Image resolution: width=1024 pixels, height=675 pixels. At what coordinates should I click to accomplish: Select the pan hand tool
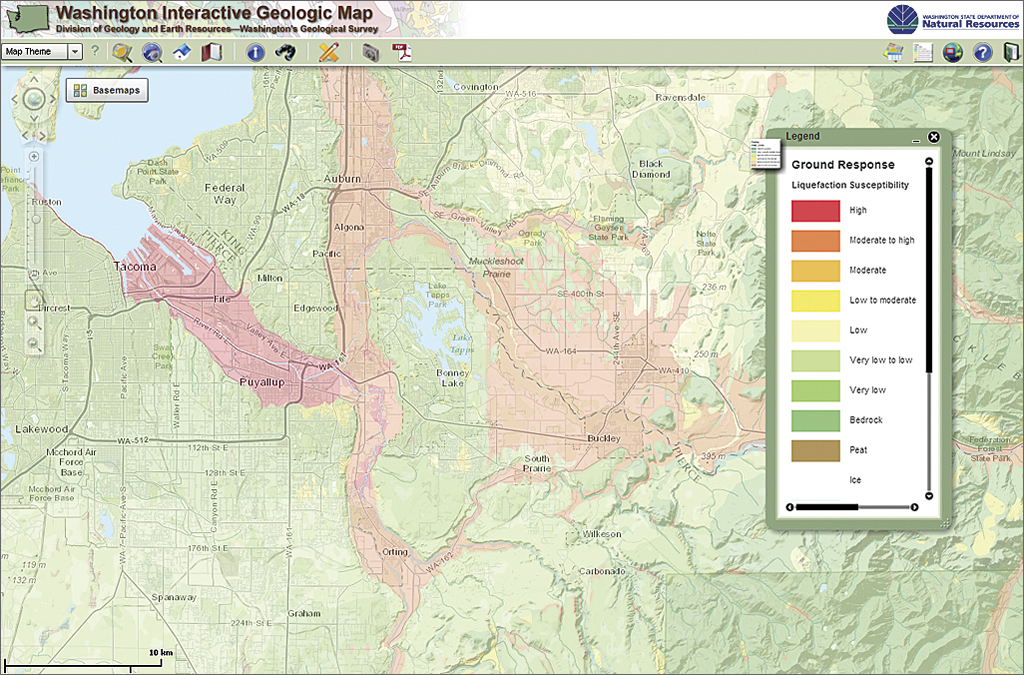pyautogui.click(x=34, y=301)
